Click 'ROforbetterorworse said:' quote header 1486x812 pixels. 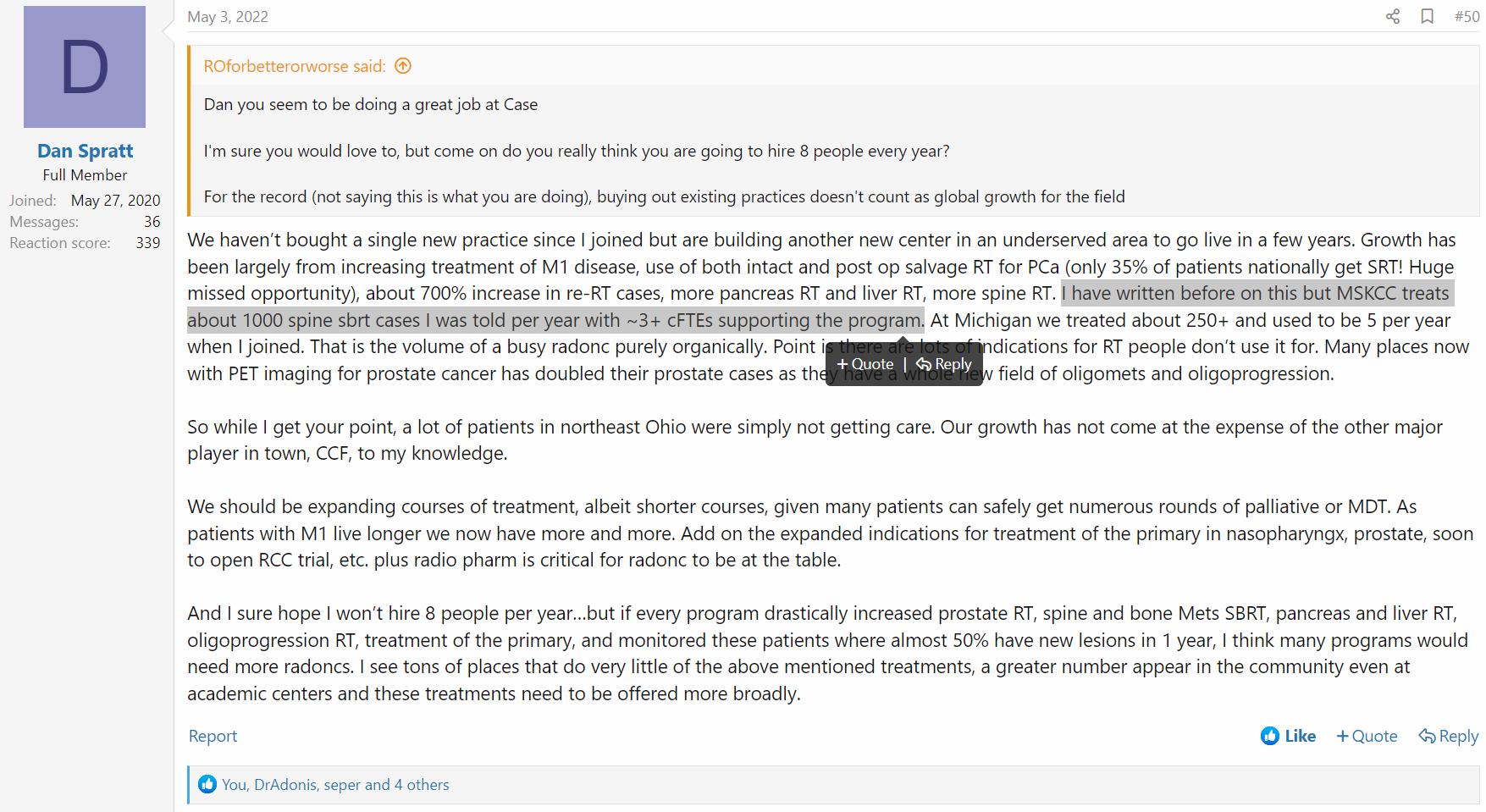(295, 66)
